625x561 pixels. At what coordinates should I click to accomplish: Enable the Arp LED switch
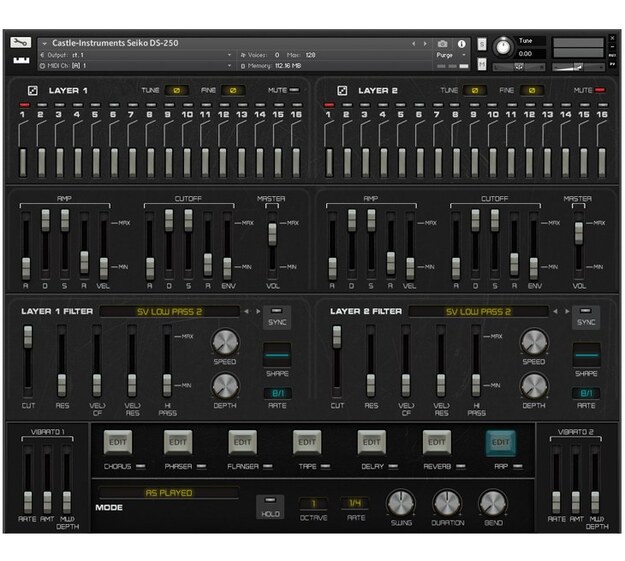[x=518, y=466]
